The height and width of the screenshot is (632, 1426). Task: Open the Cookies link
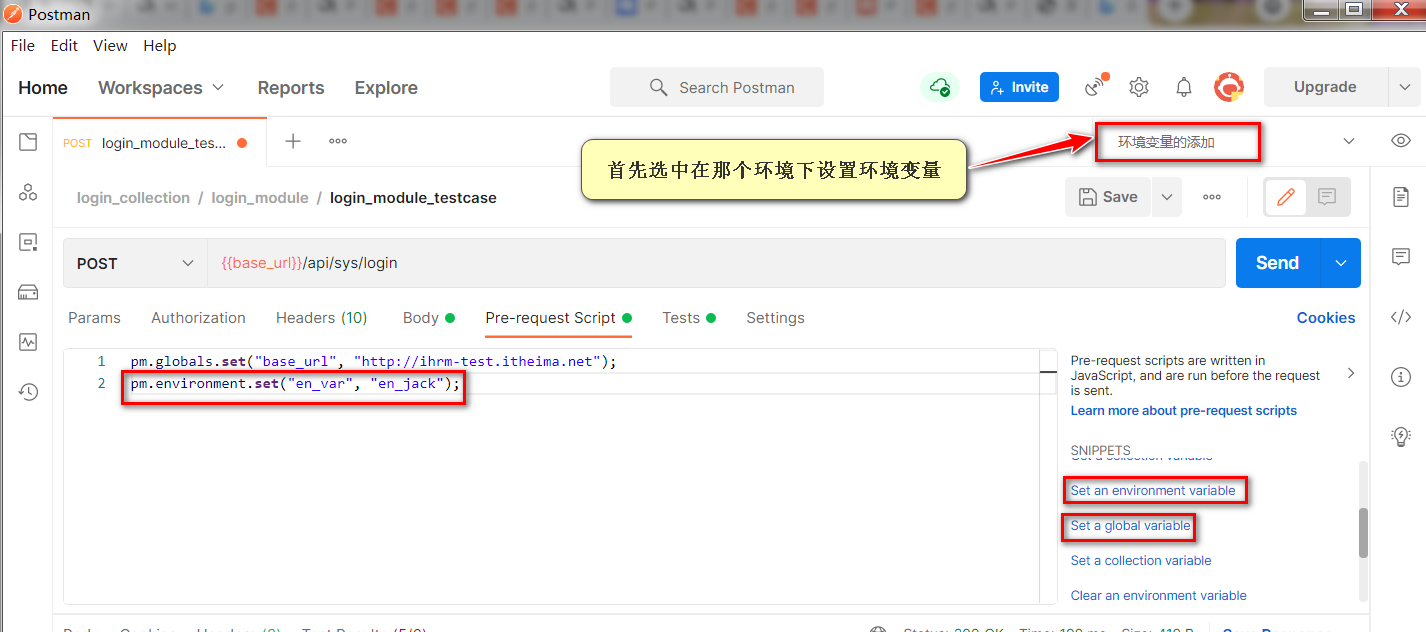(1326, 318)
